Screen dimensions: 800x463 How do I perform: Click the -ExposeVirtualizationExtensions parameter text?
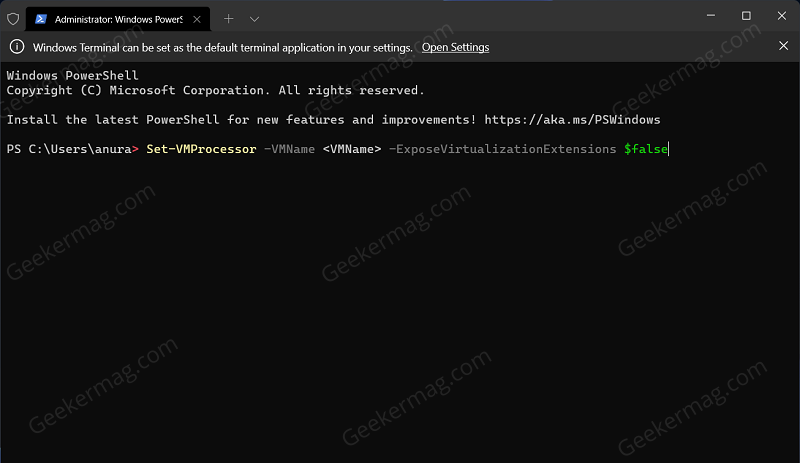point(503,149)
